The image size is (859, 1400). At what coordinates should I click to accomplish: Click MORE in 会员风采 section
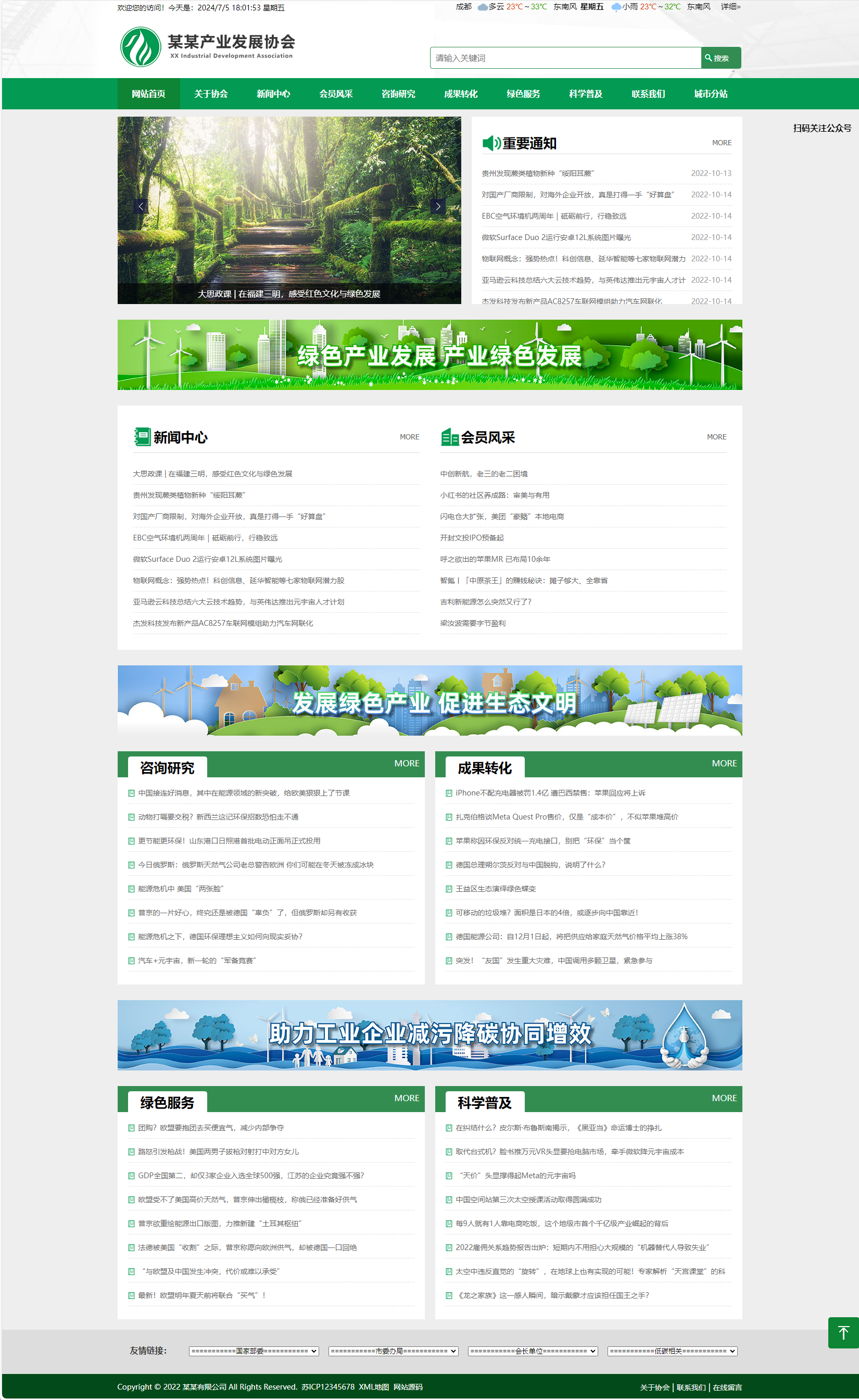(x=716, y=437)
